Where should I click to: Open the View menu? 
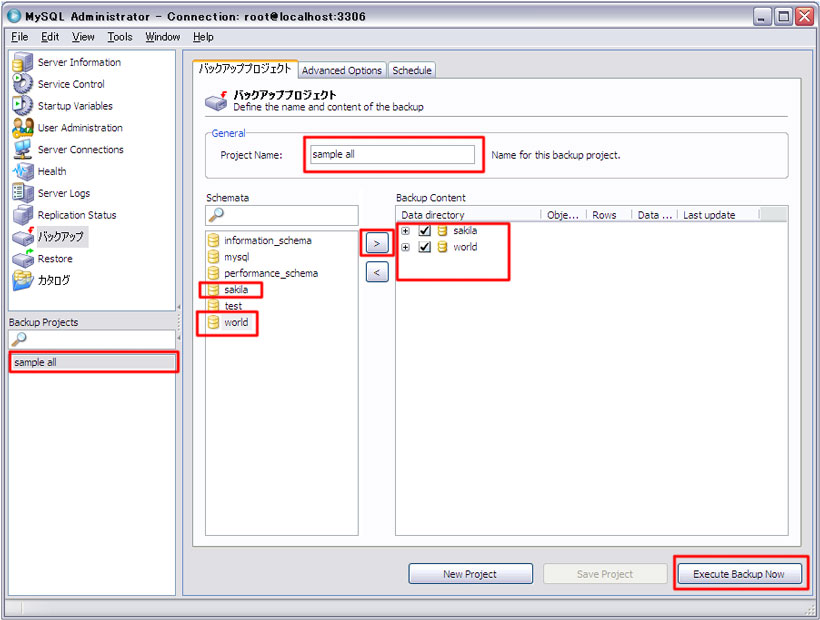point(83,37)
